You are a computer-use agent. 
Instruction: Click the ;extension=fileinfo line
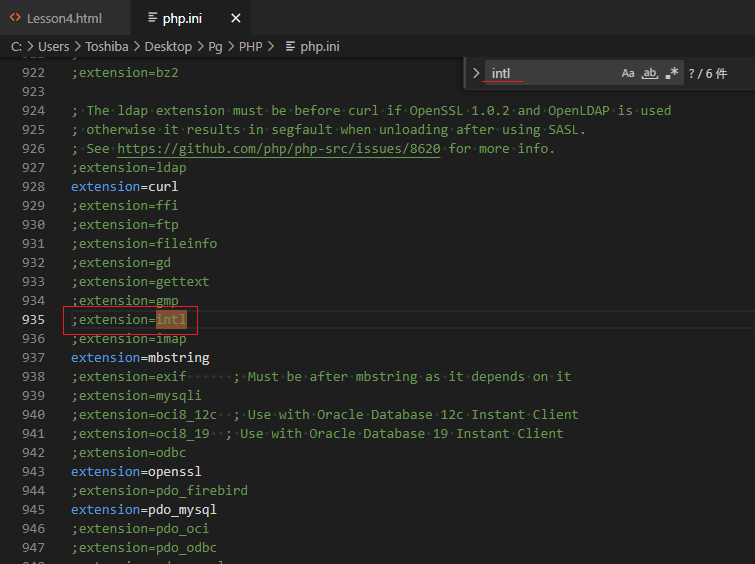(x=144, y=244)
